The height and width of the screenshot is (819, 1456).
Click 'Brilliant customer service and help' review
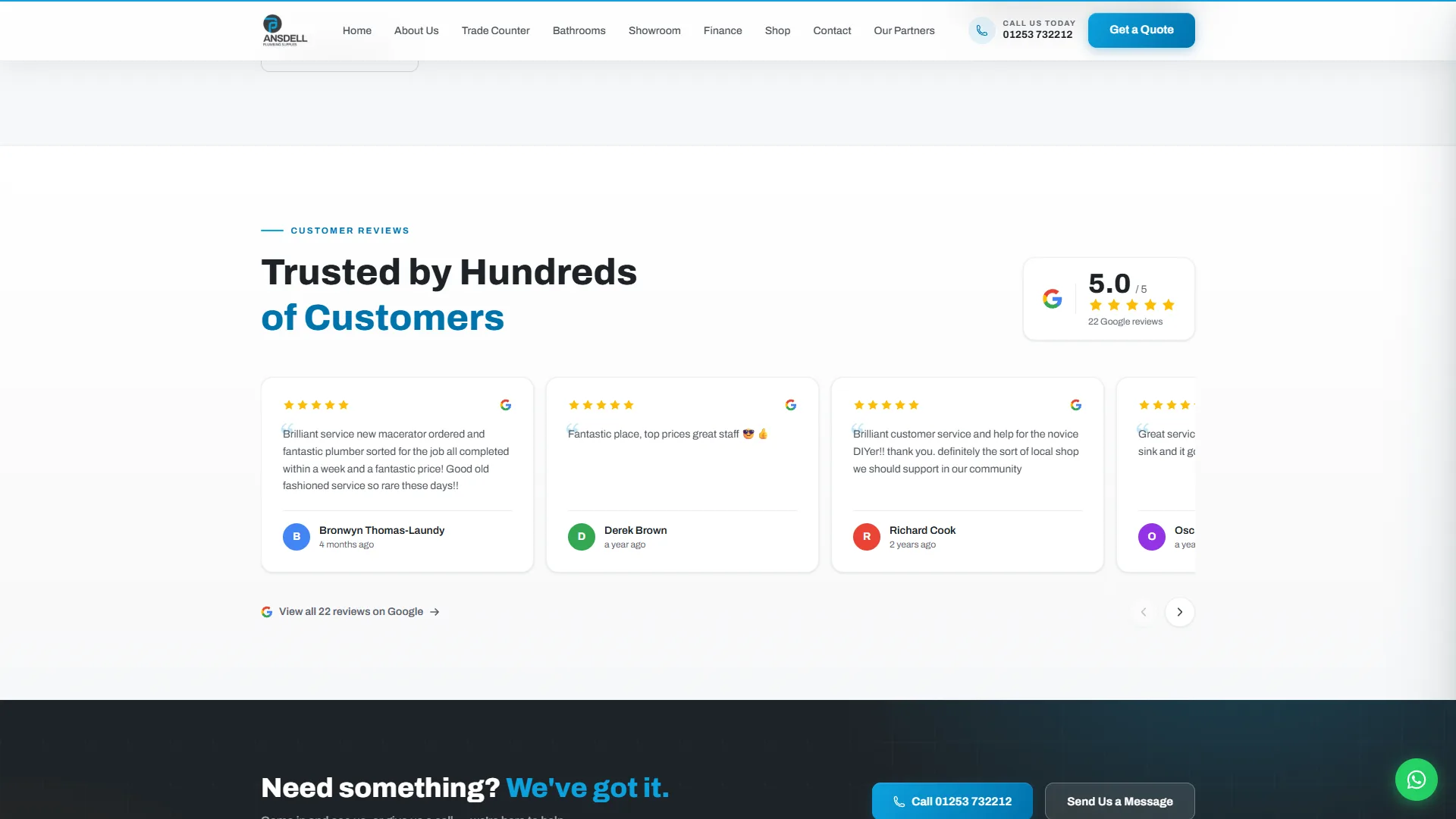(966, 451)
